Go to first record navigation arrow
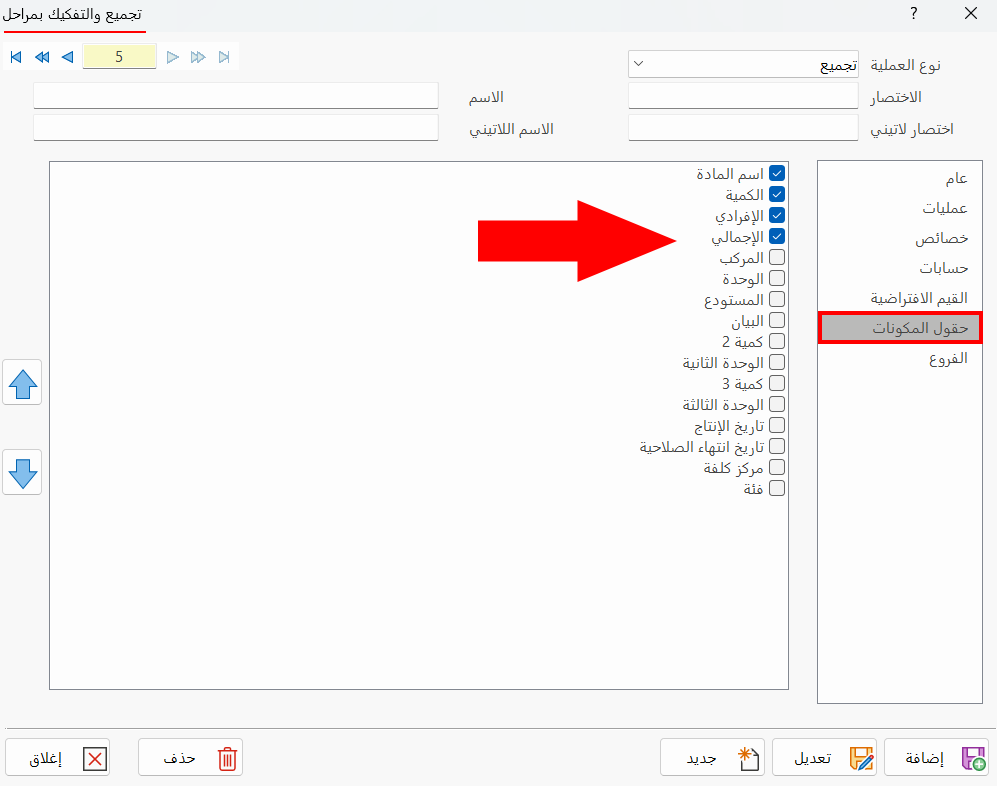This screenshot has width=997, height=786. click(x=17, y=57)
